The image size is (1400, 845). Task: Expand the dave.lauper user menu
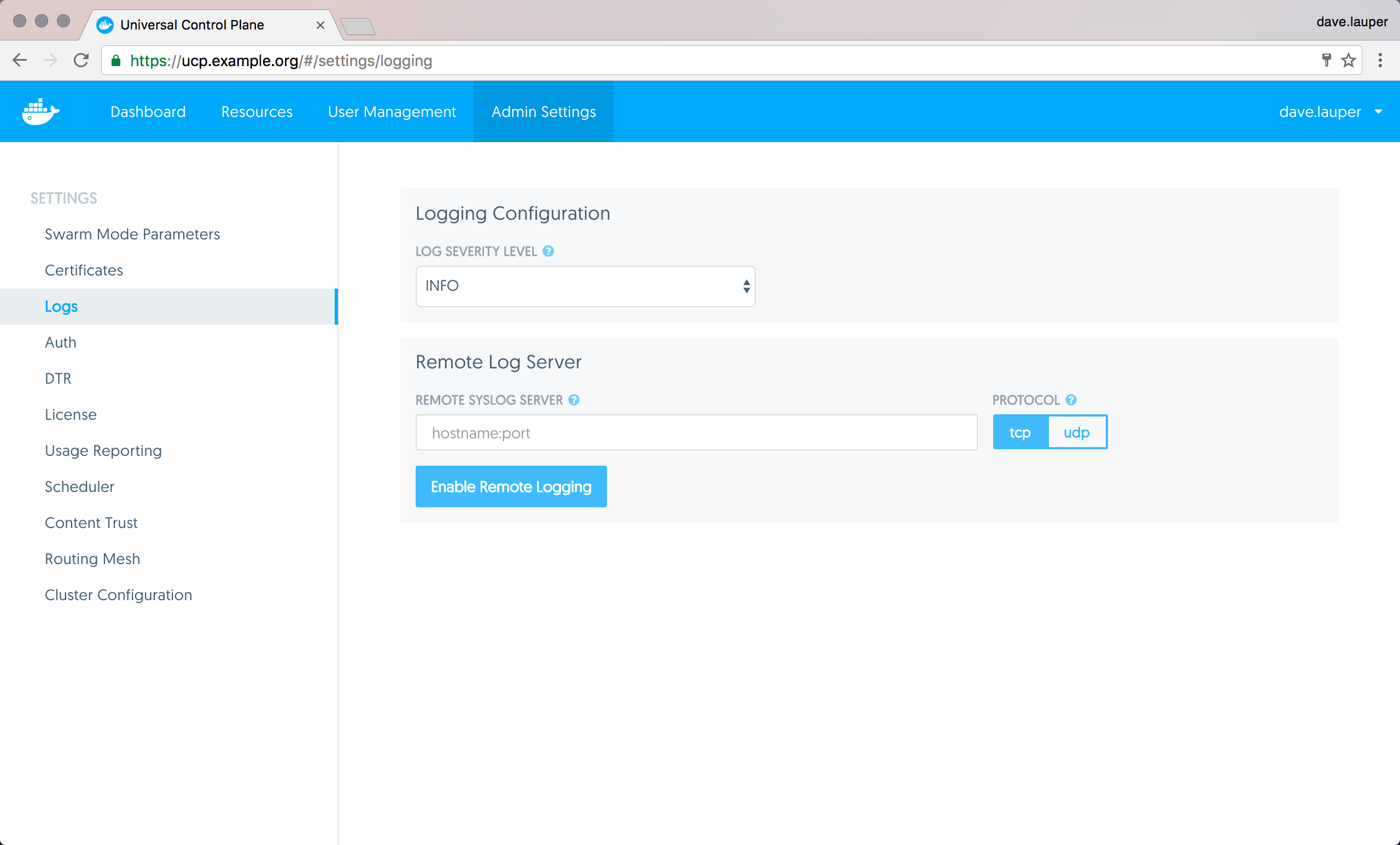1329,112
